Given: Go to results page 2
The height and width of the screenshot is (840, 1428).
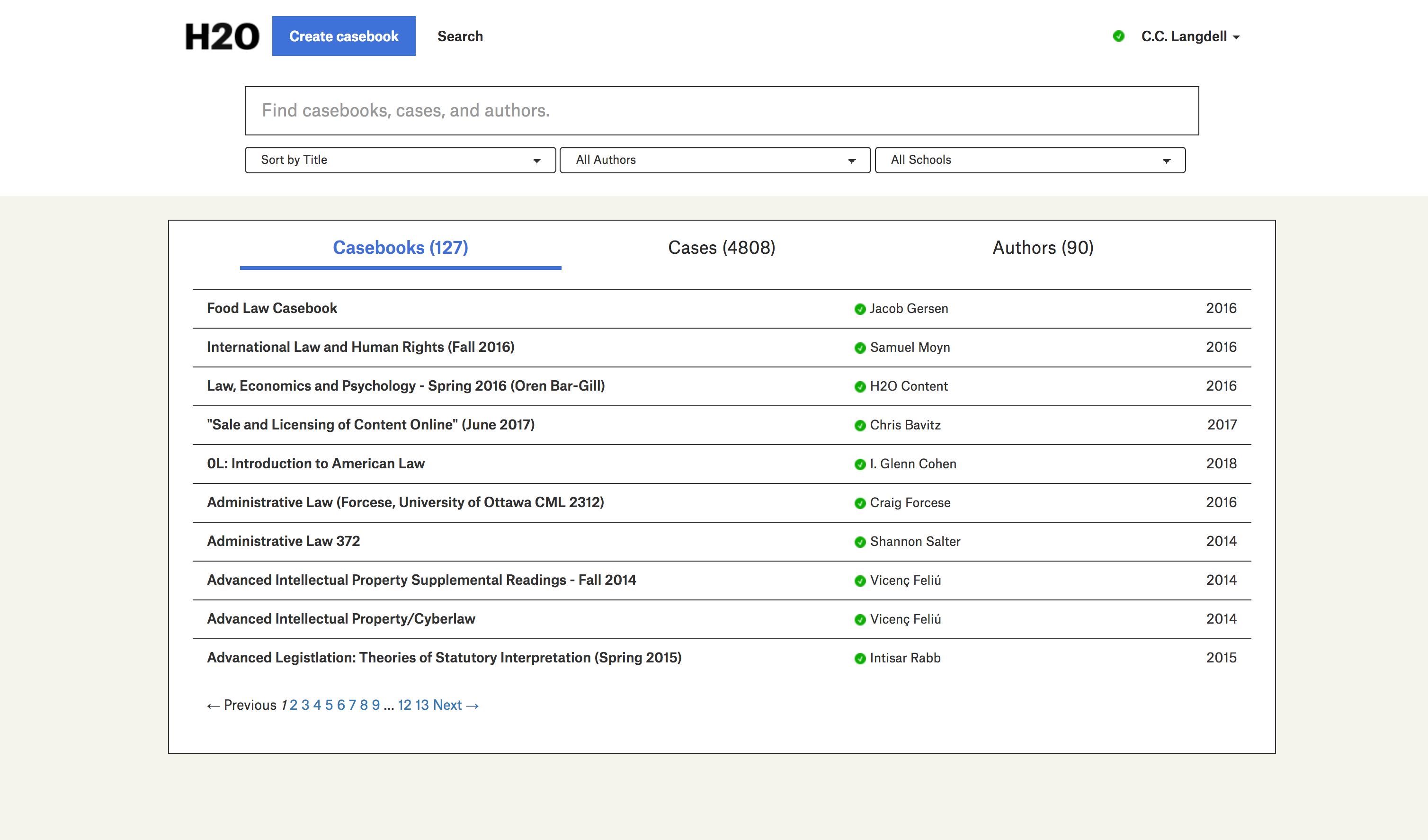Looking at the screenshot, I should [x=294, y=705].
